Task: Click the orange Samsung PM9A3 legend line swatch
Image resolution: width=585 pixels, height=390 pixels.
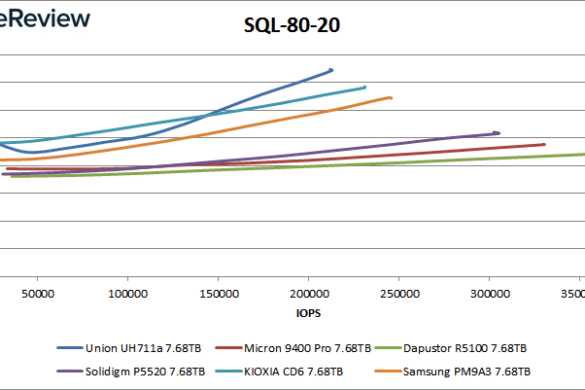Action: coord(387,371)
